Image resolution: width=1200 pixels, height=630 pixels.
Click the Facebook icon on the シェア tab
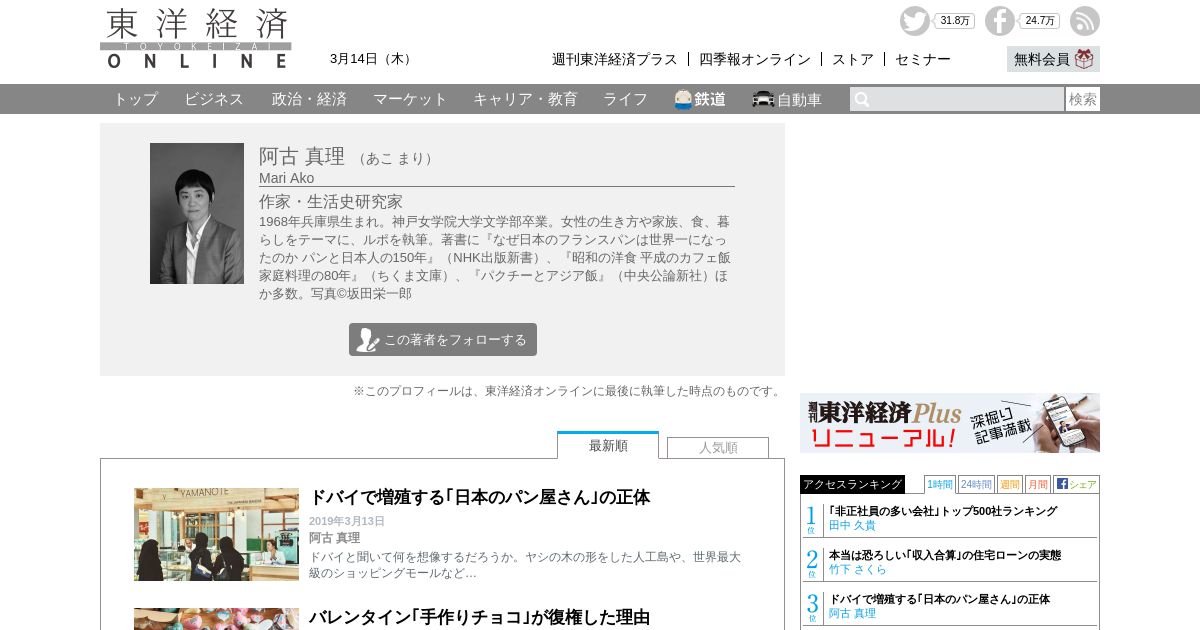tap(1062, 484)
